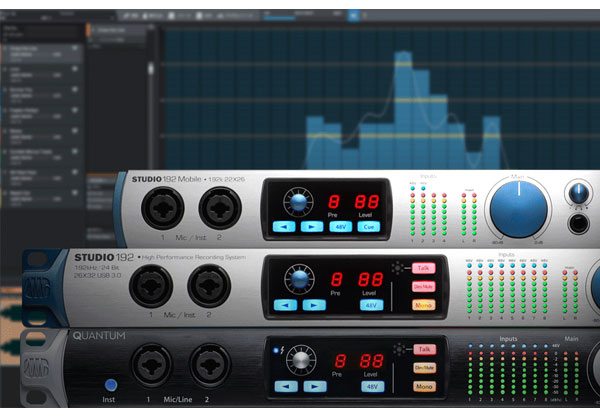Click the small headphone level knob on Studio 192 Mobile

[578, 194]
